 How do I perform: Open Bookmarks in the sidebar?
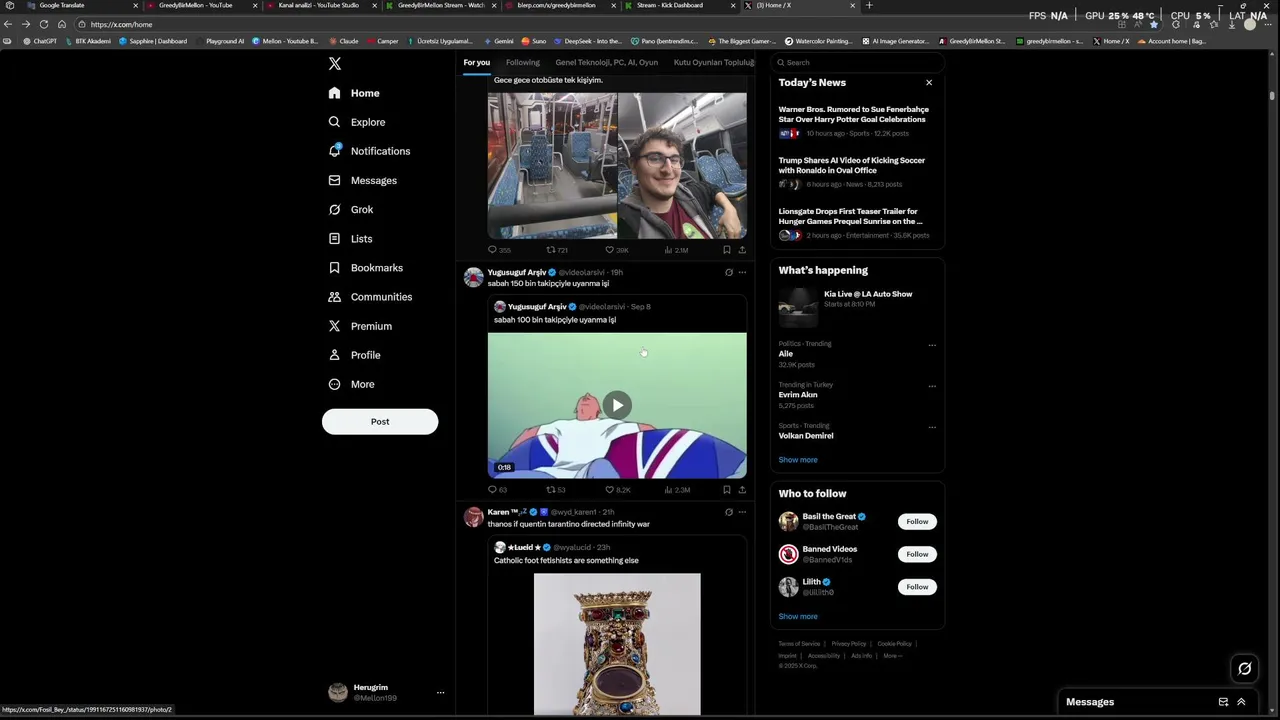pos(366,268)
